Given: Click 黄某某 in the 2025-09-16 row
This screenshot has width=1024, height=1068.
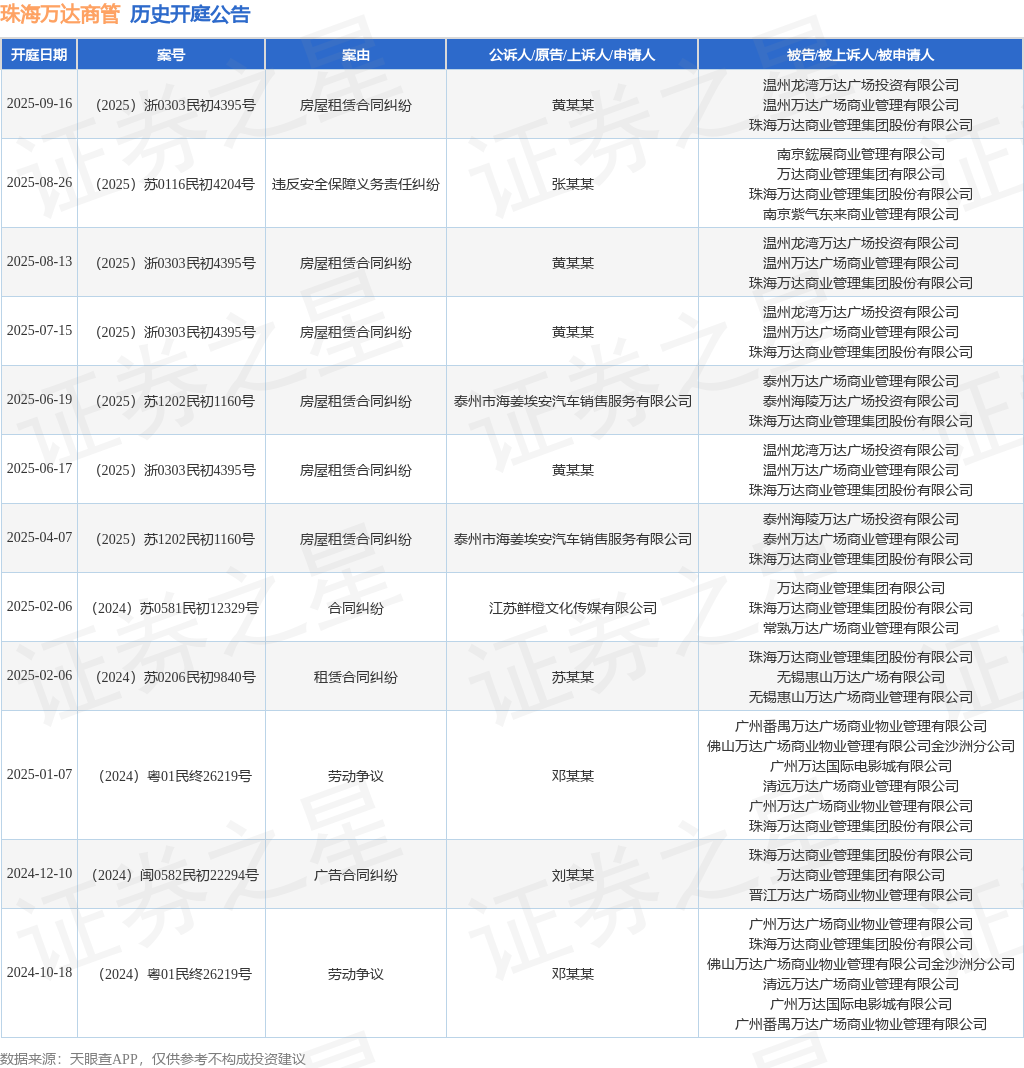Looking at the screenshot, I should click(573, 105).
